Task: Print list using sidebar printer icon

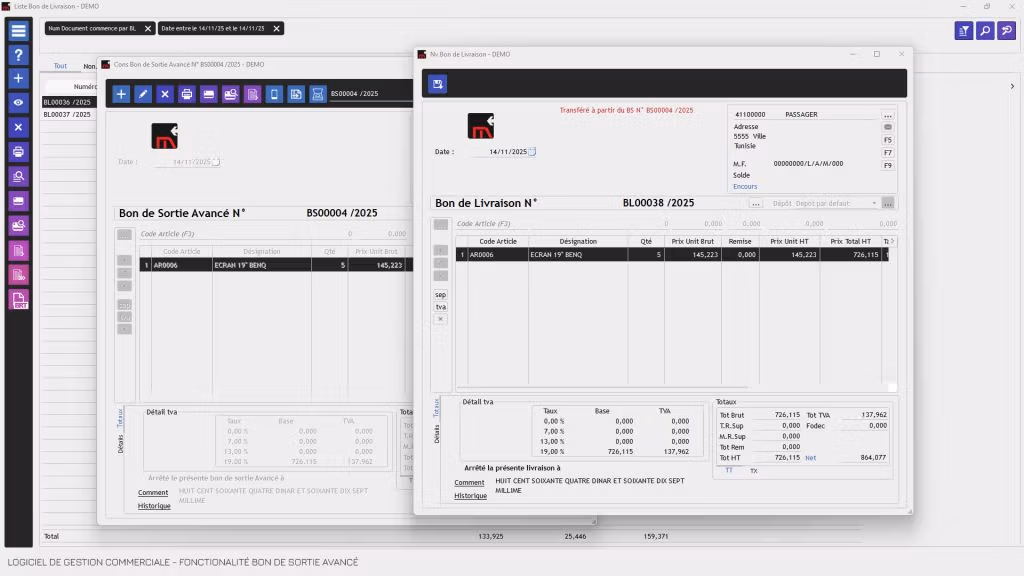Action: tap(18, 152)
